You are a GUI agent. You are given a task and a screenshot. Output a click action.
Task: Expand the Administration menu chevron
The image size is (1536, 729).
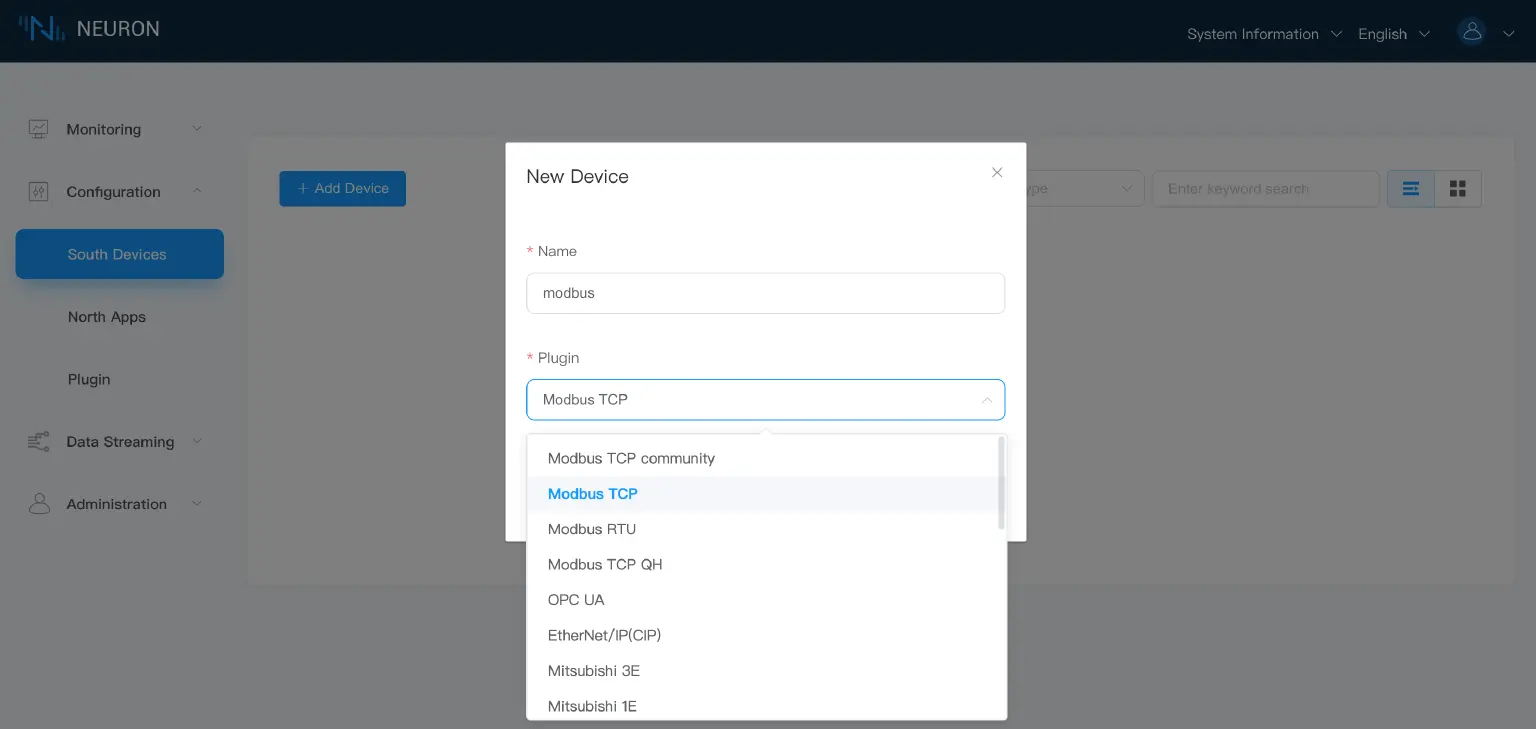coord(197,503)
